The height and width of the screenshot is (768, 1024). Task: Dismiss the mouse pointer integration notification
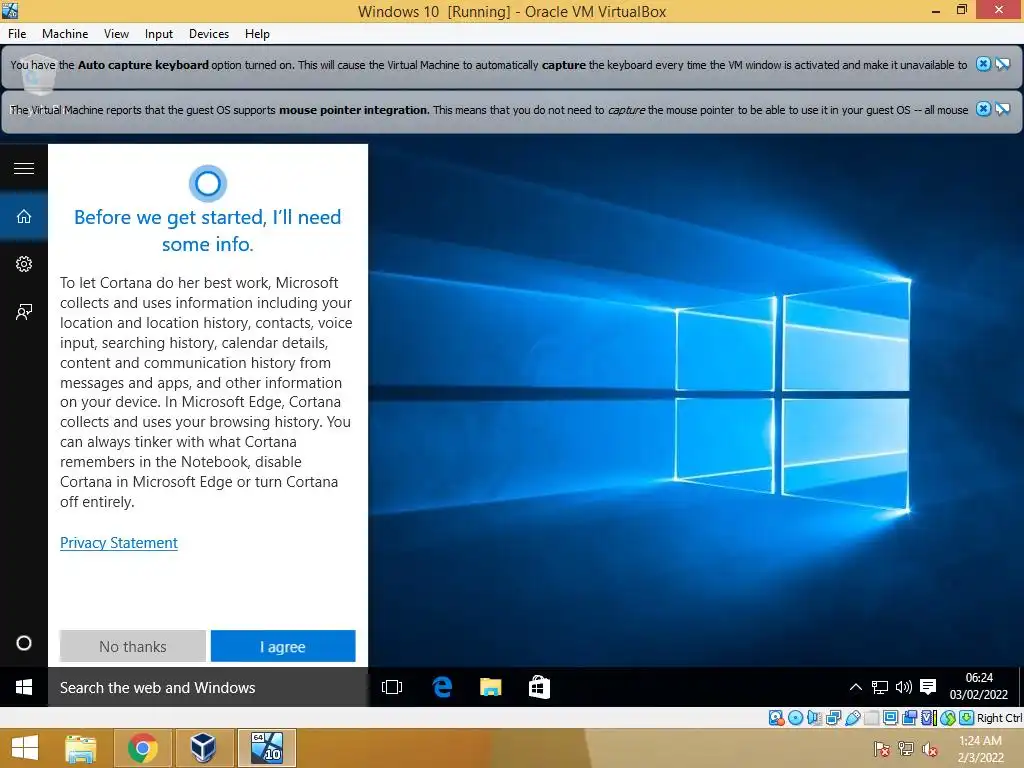[983, 109]
